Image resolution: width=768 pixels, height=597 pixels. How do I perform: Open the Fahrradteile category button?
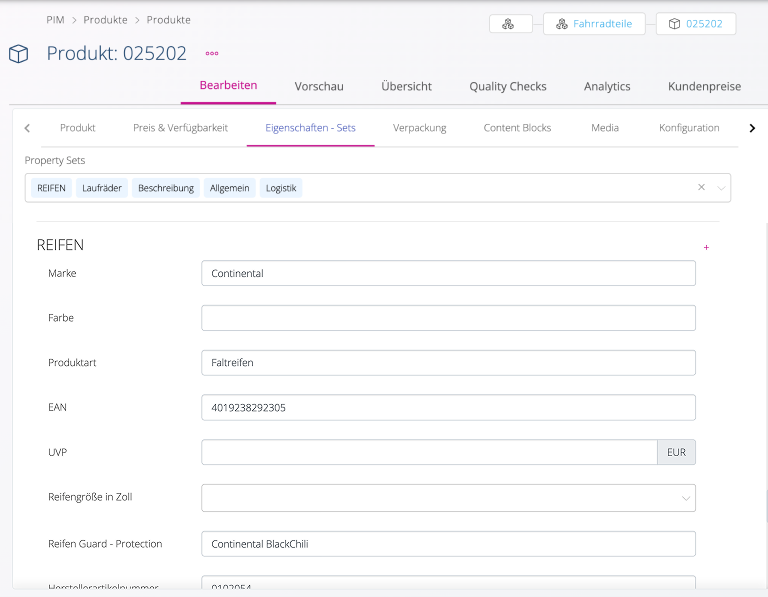coord(594,24)
